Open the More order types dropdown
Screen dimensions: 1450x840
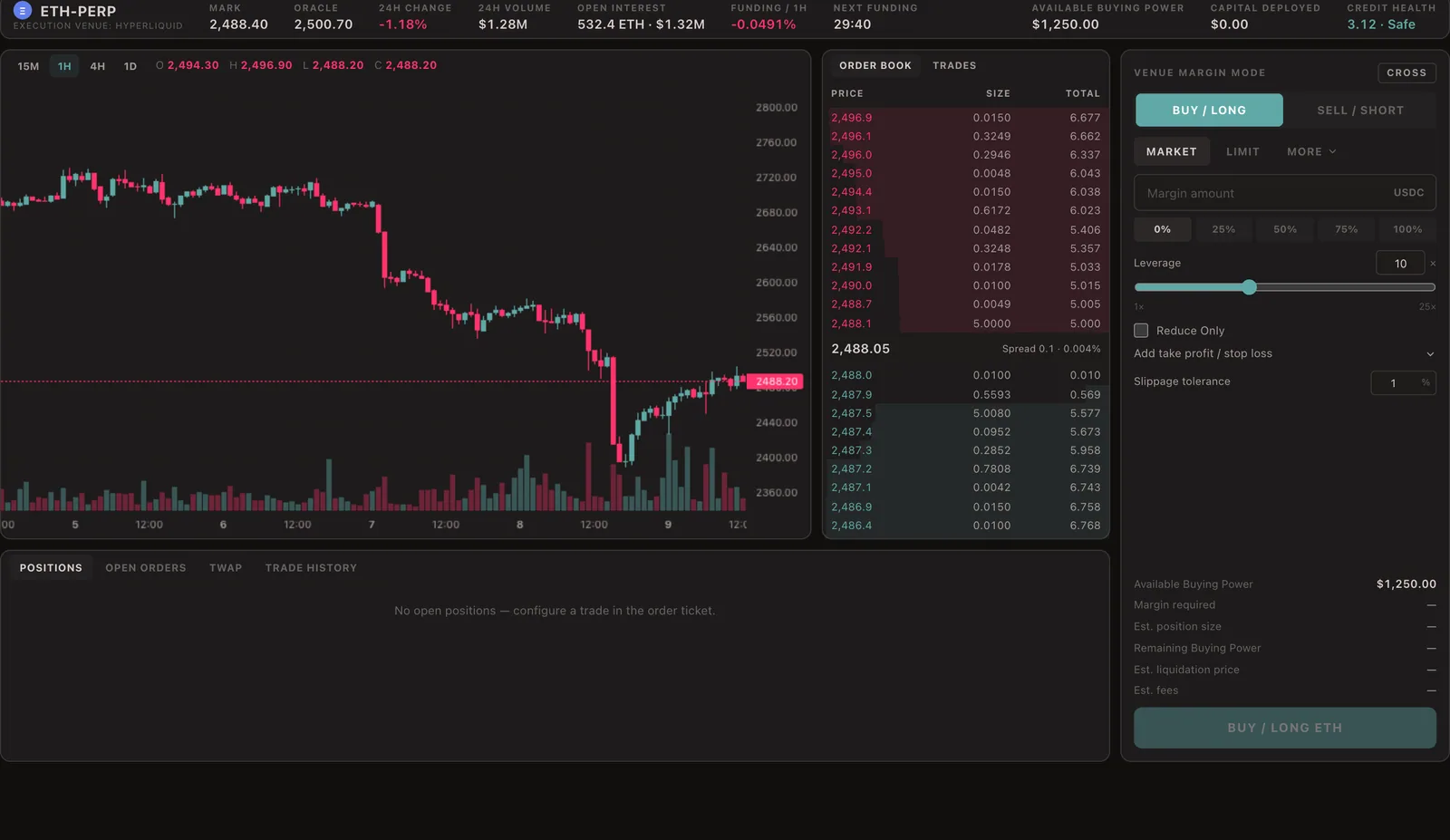(x=1311, y=152)
